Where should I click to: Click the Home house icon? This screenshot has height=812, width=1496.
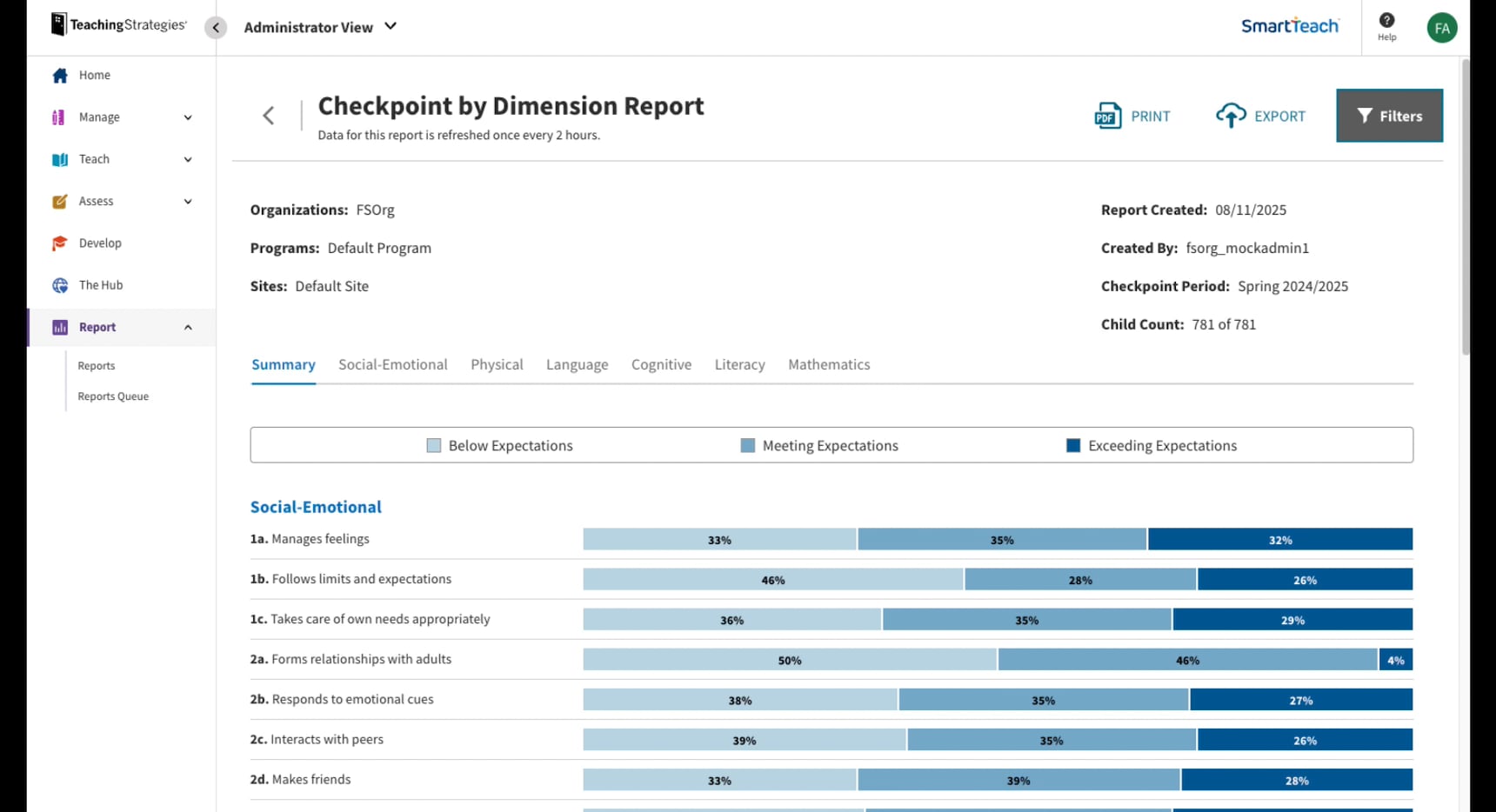(60, 76)
